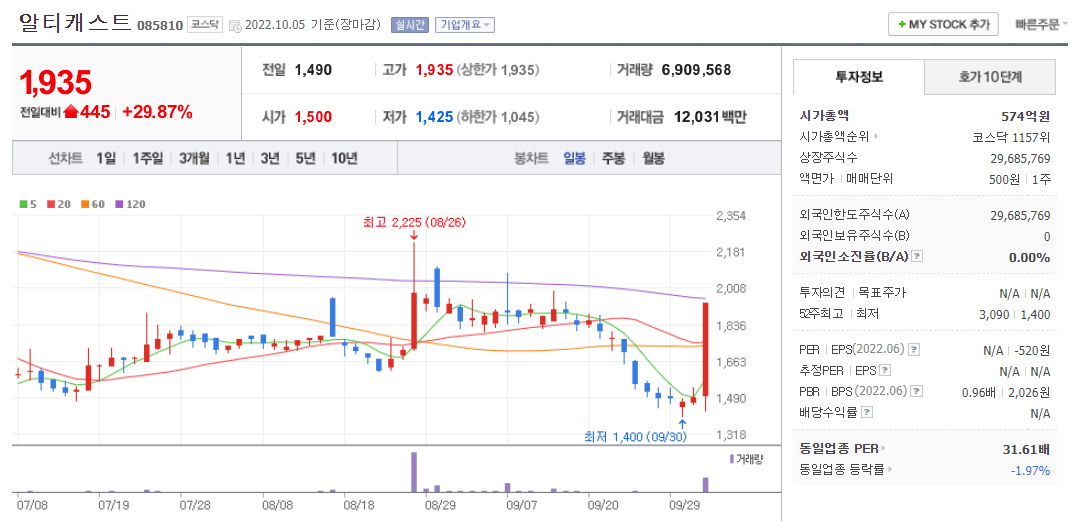Screen dimensions: 1079x521
Task: Click the 최고 2,225 (08/26) marker
Action: point(414,223)
